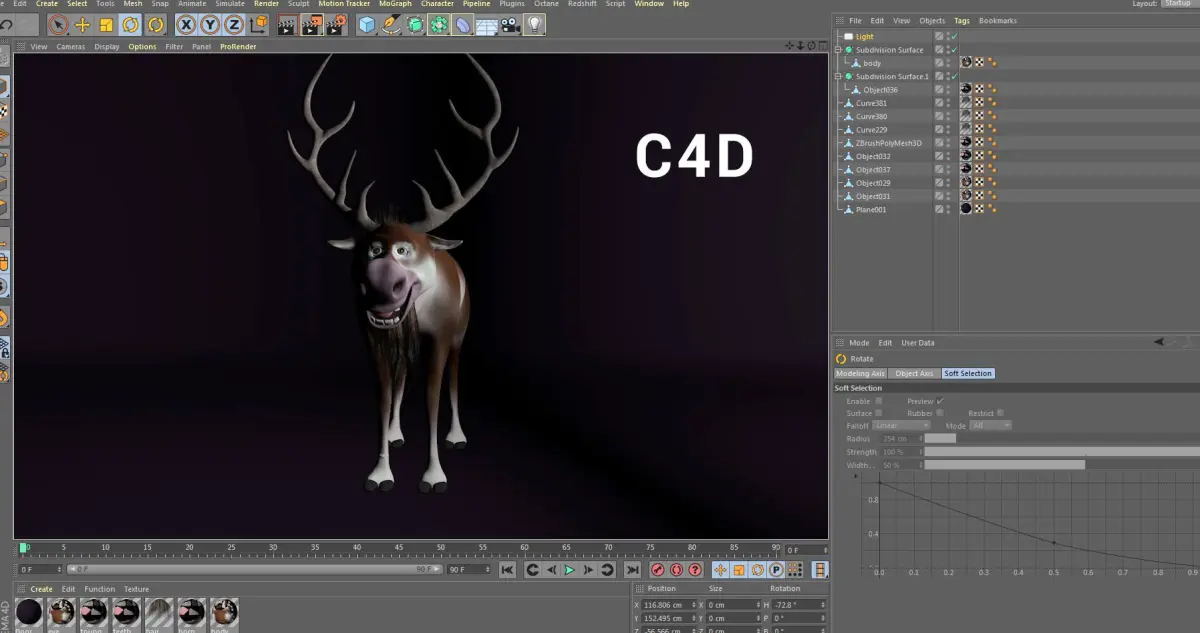This screenshot has width=1200, height=633.
Task: Check the Enable soft selection checkbox
Action: 879,401
